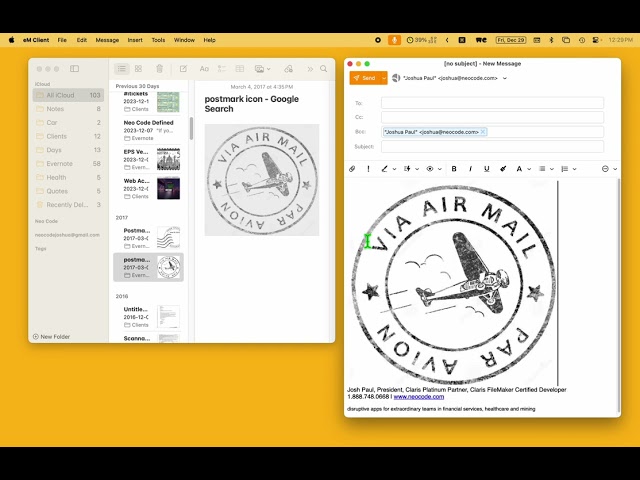Open dropdown arrow next to signature pen icon

[x=394, y=169]
